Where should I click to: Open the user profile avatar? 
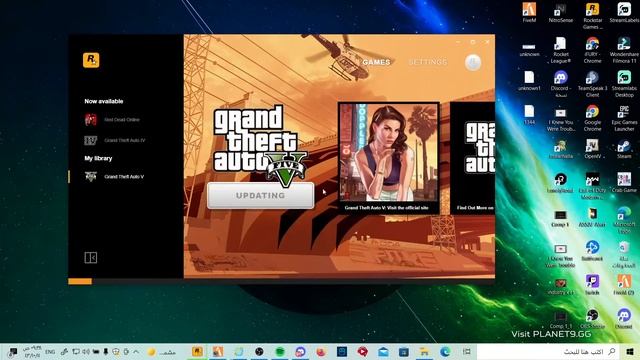click(x=473, y=62)
